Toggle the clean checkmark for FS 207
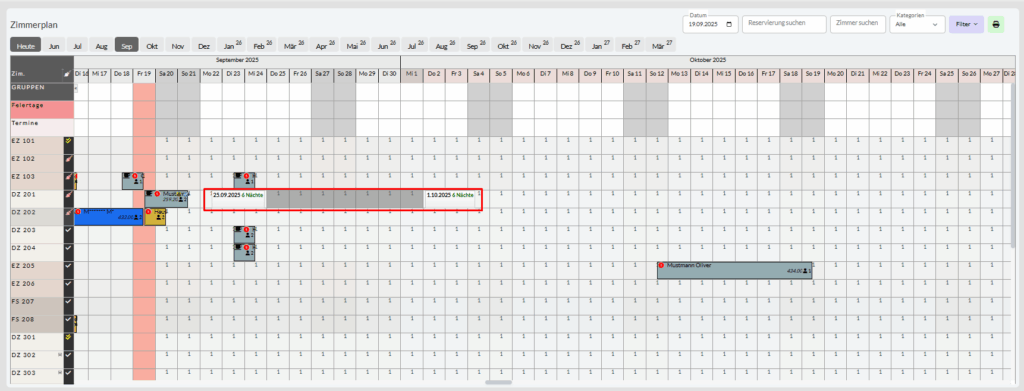Image resolution: width=1024 pixels, height=391 pixels. (68, 302)
